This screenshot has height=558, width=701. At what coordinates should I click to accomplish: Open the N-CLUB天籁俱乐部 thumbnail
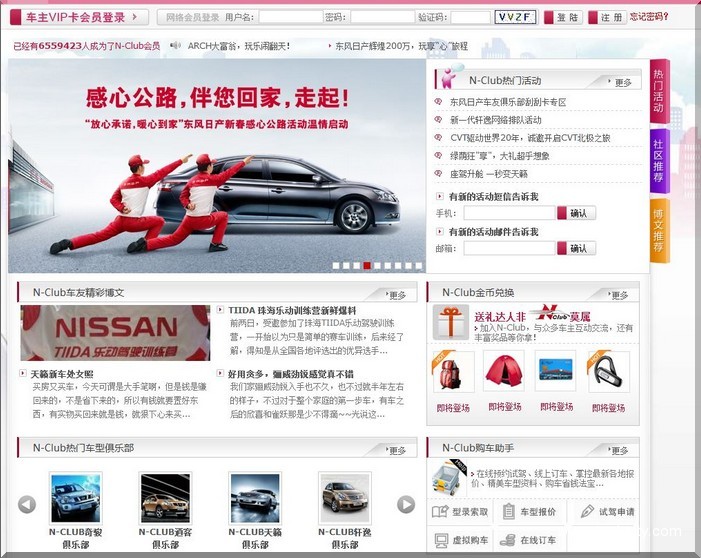pyautogui.click(x=255, y=498)
